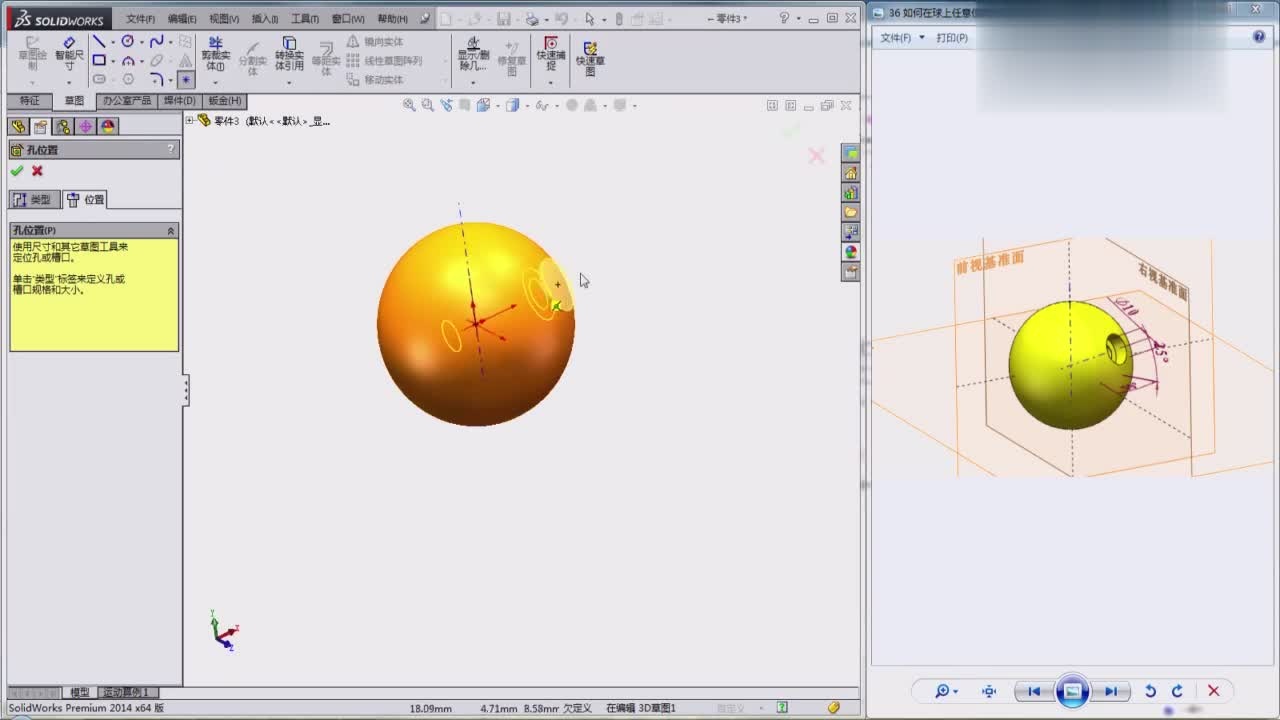
Task: Select the Line sketch tool
Action: [x=99, y=42]
